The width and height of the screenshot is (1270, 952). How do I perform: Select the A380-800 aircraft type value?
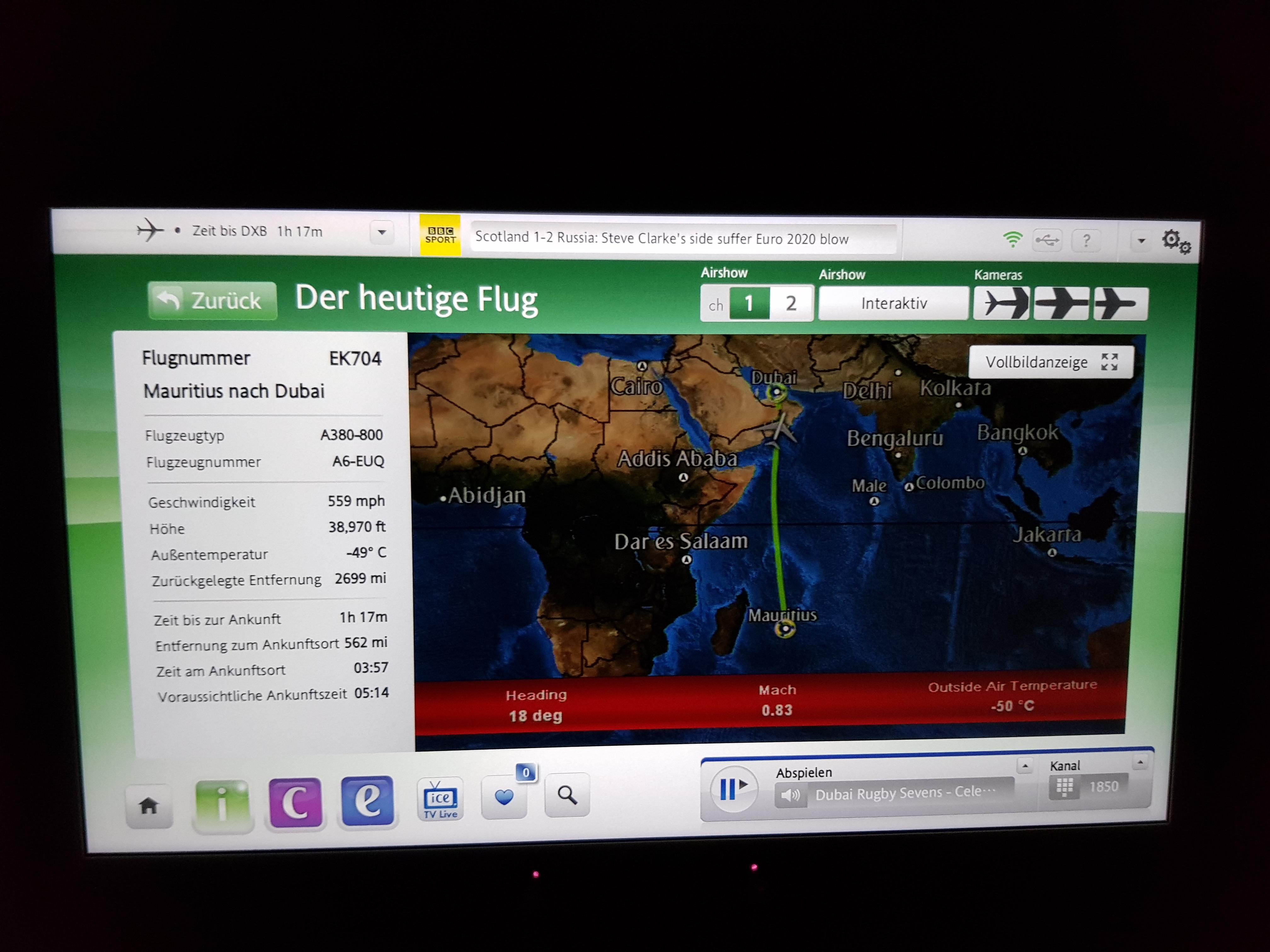click(352, 435)
